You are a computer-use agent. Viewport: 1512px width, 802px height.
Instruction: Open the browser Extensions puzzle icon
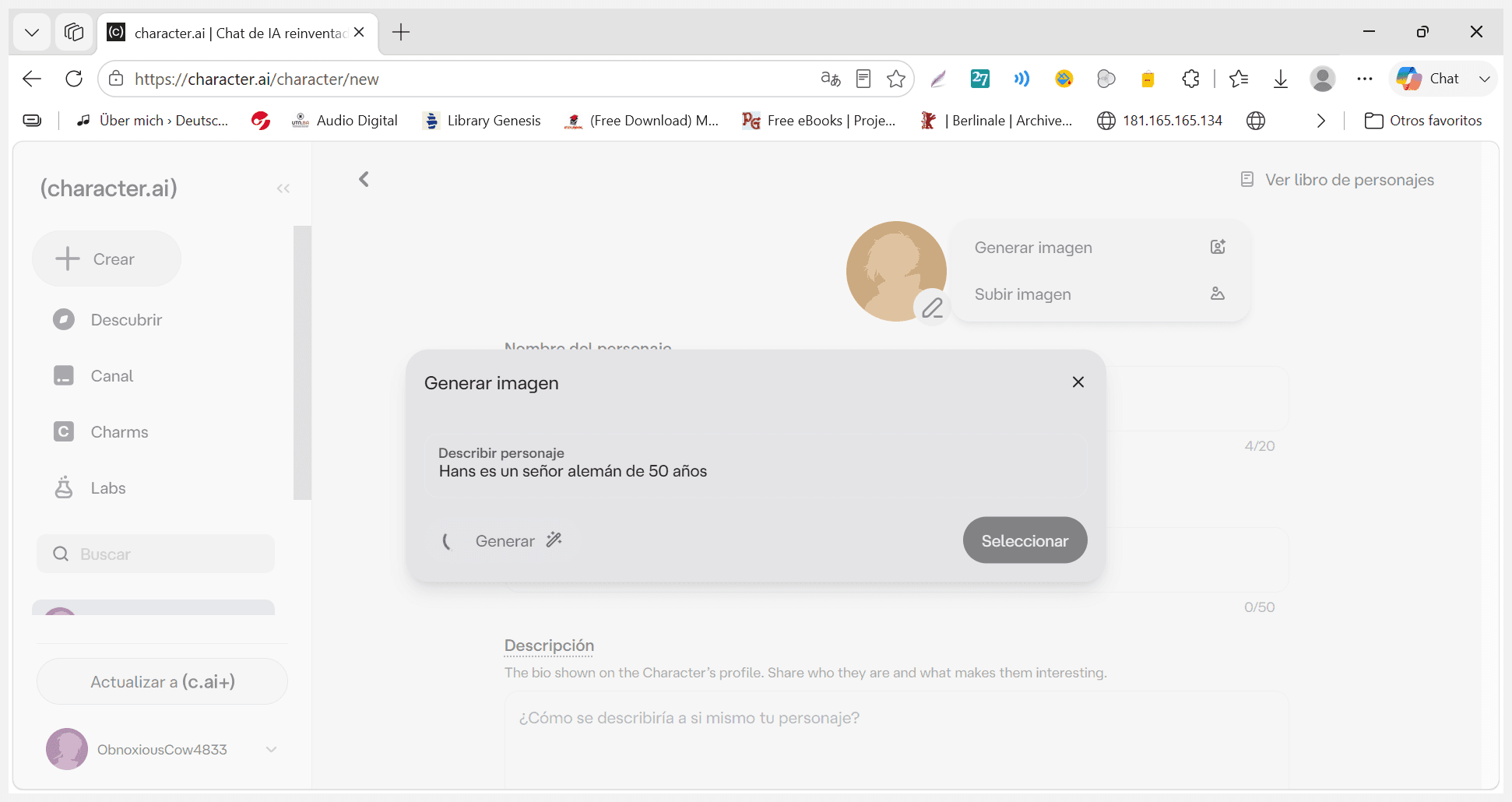click(1190, 79)
